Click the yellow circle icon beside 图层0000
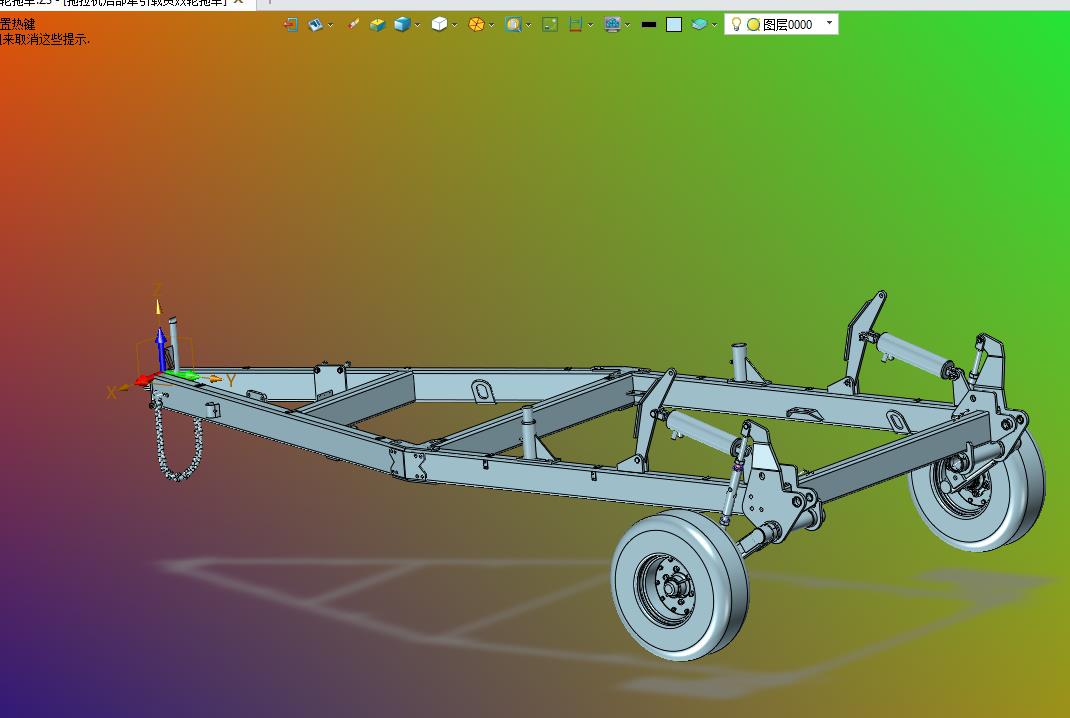 (753, 25)
